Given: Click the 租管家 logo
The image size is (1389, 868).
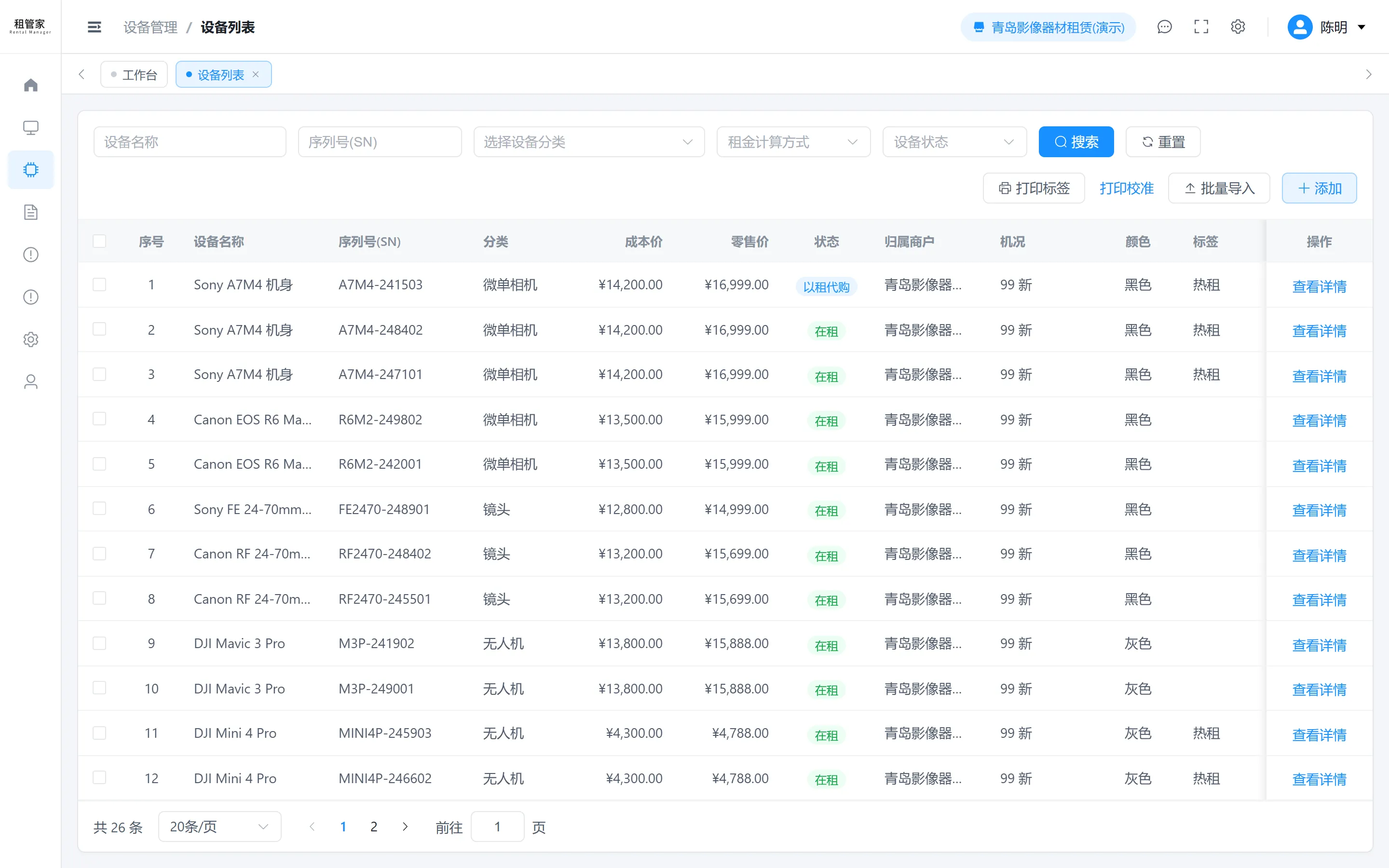Looking at the screenshot, I should tap(30, 27).
